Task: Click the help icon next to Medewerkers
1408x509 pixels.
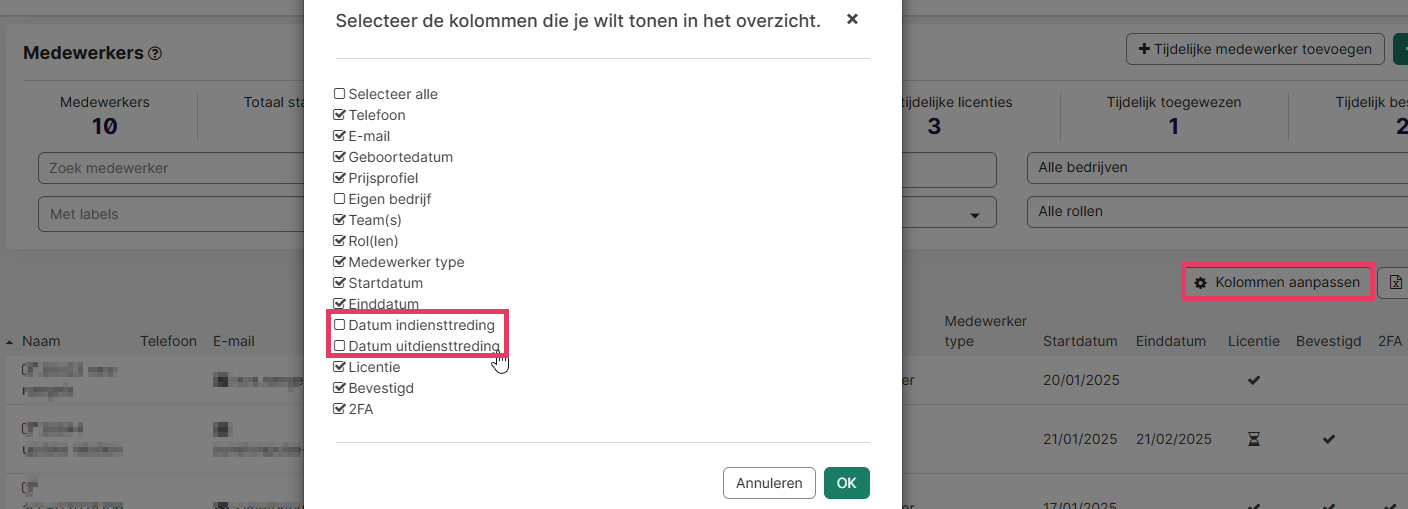Action: click(x=155, y=54)
